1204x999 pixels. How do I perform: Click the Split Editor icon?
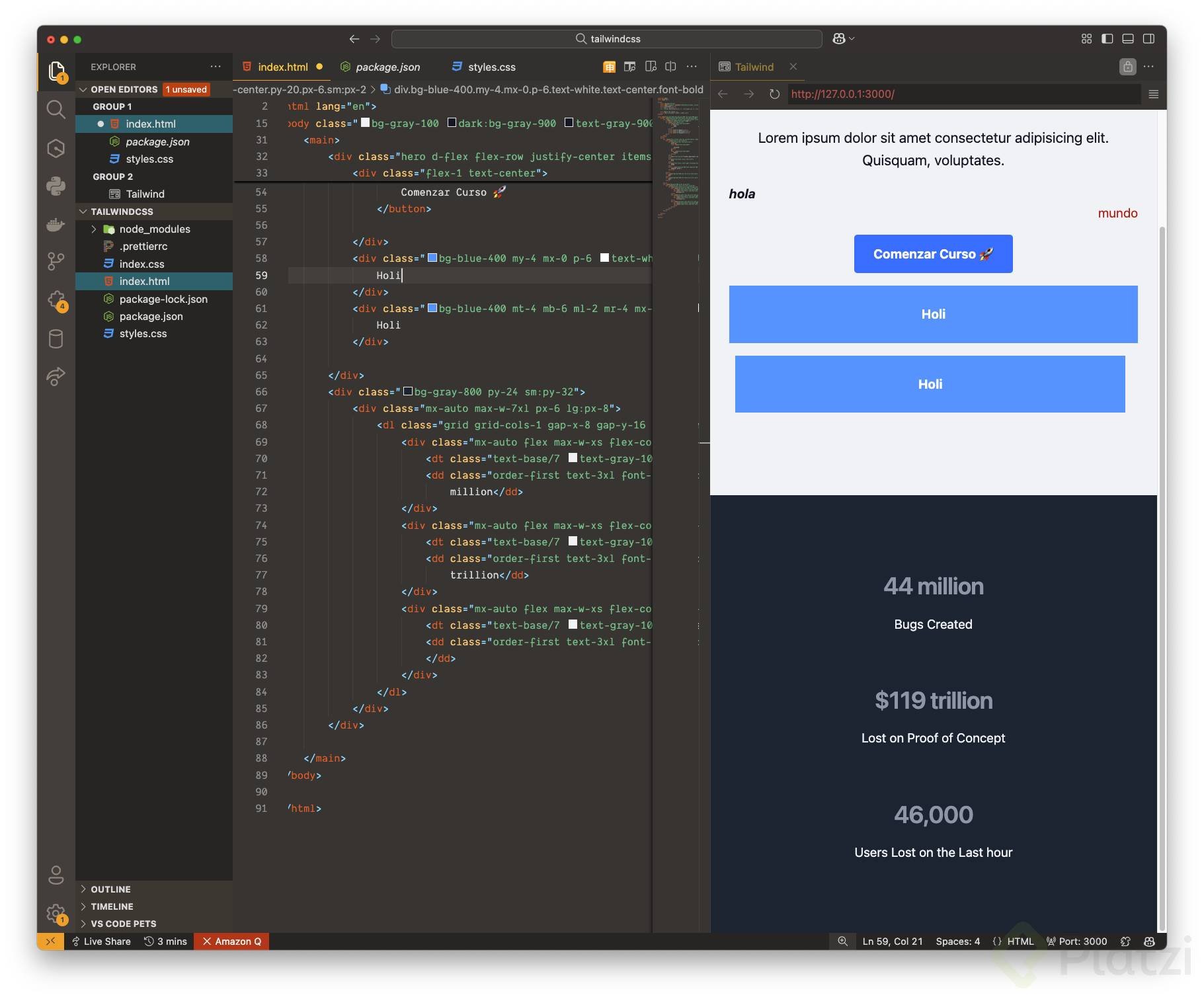[x=670, y=67]
